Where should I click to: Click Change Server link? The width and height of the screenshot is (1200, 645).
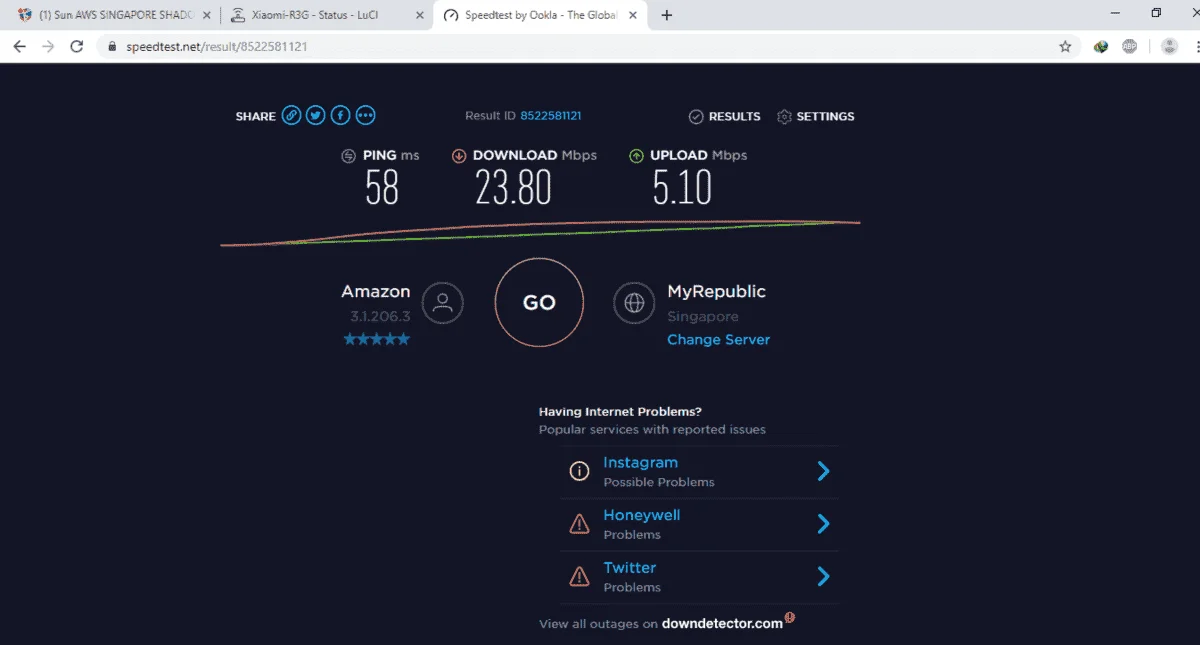click(719, 340)
